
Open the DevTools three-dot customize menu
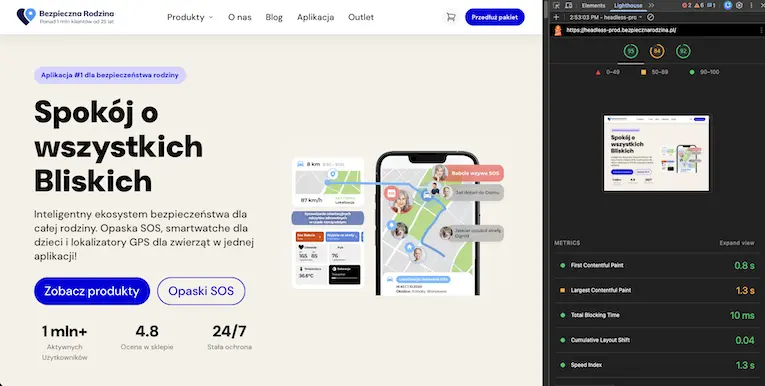751,5
